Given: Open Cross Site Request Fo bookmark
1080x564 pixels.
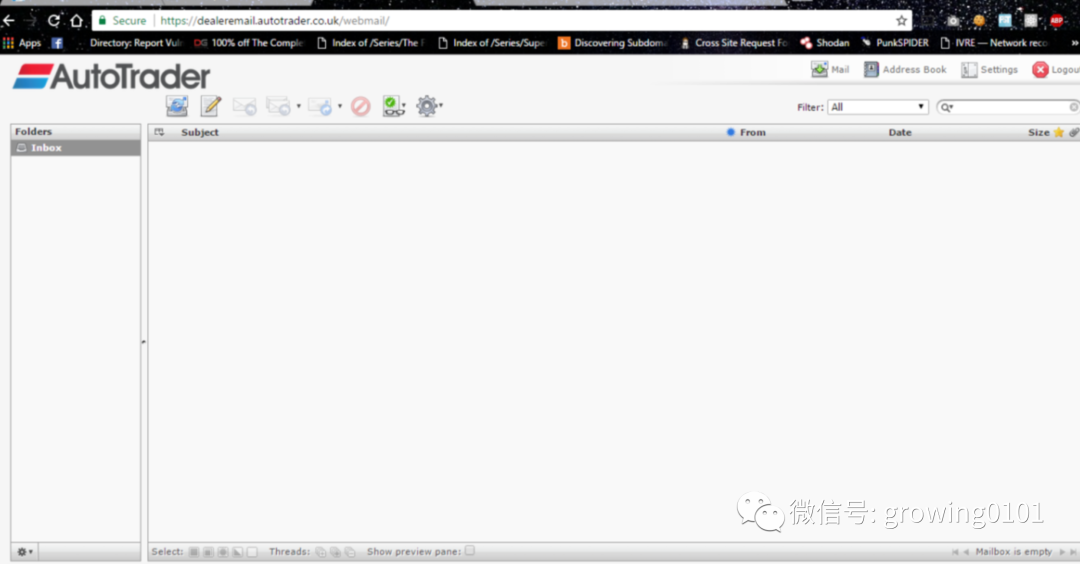Looking at the screenshot, I should coord(734,43).
